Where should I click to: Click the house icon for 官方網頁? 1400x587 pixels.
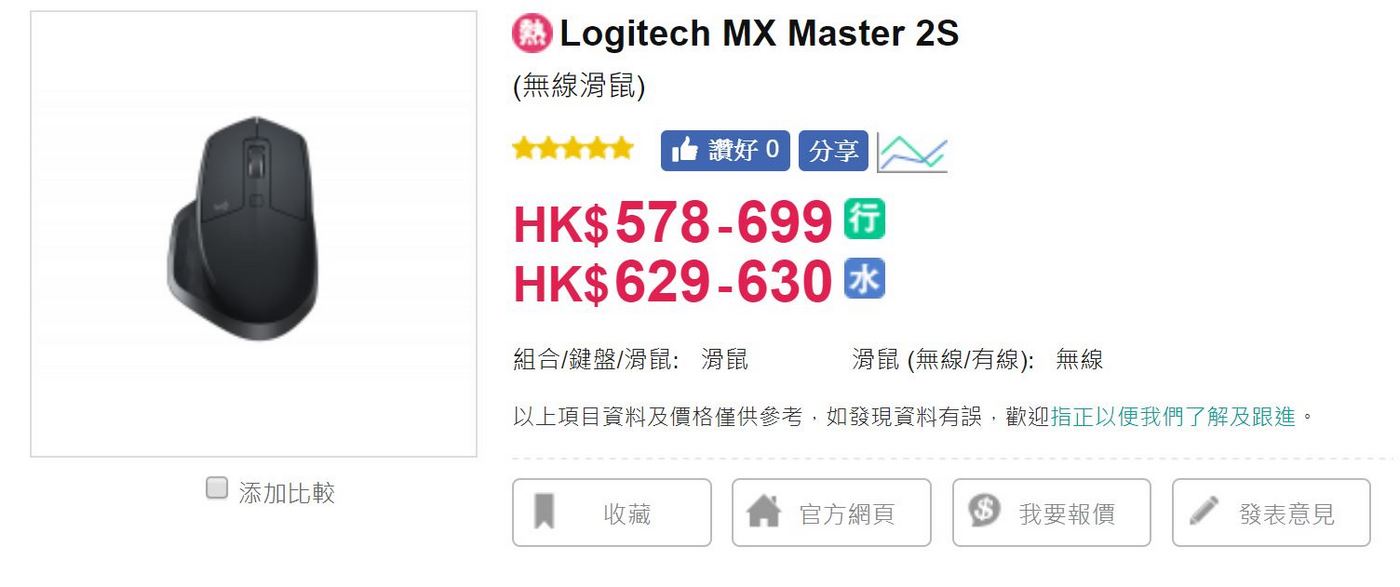click(764, 511)
